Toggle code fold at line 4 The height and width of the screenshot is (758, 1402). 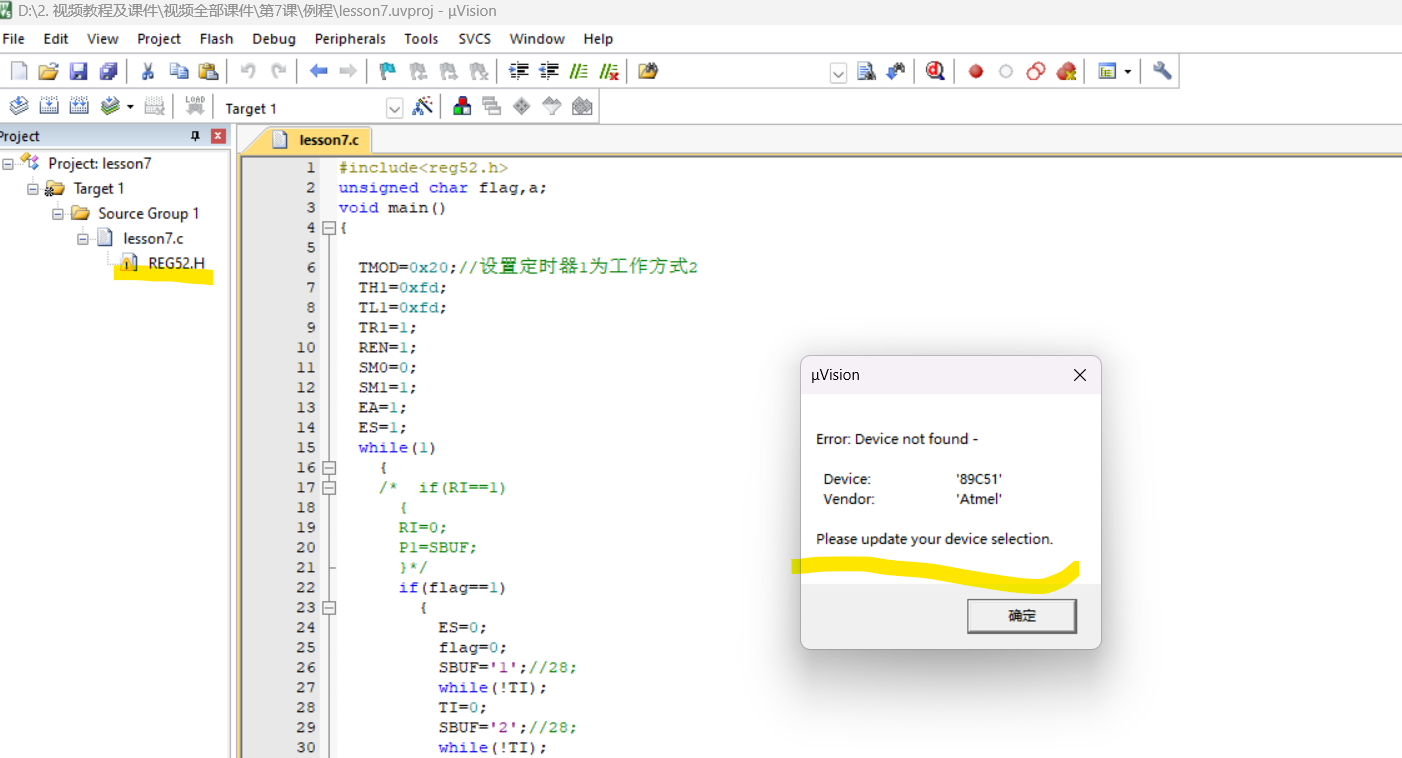pos(329,228)
